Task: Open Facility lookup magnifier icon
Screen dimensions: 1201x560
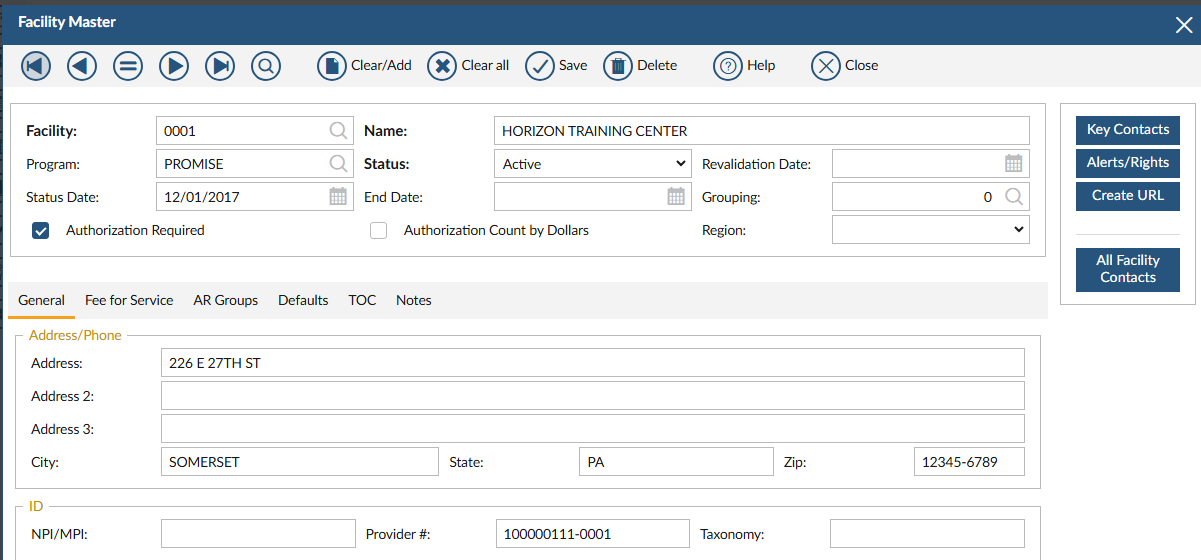Action: (x=339, y=130)
